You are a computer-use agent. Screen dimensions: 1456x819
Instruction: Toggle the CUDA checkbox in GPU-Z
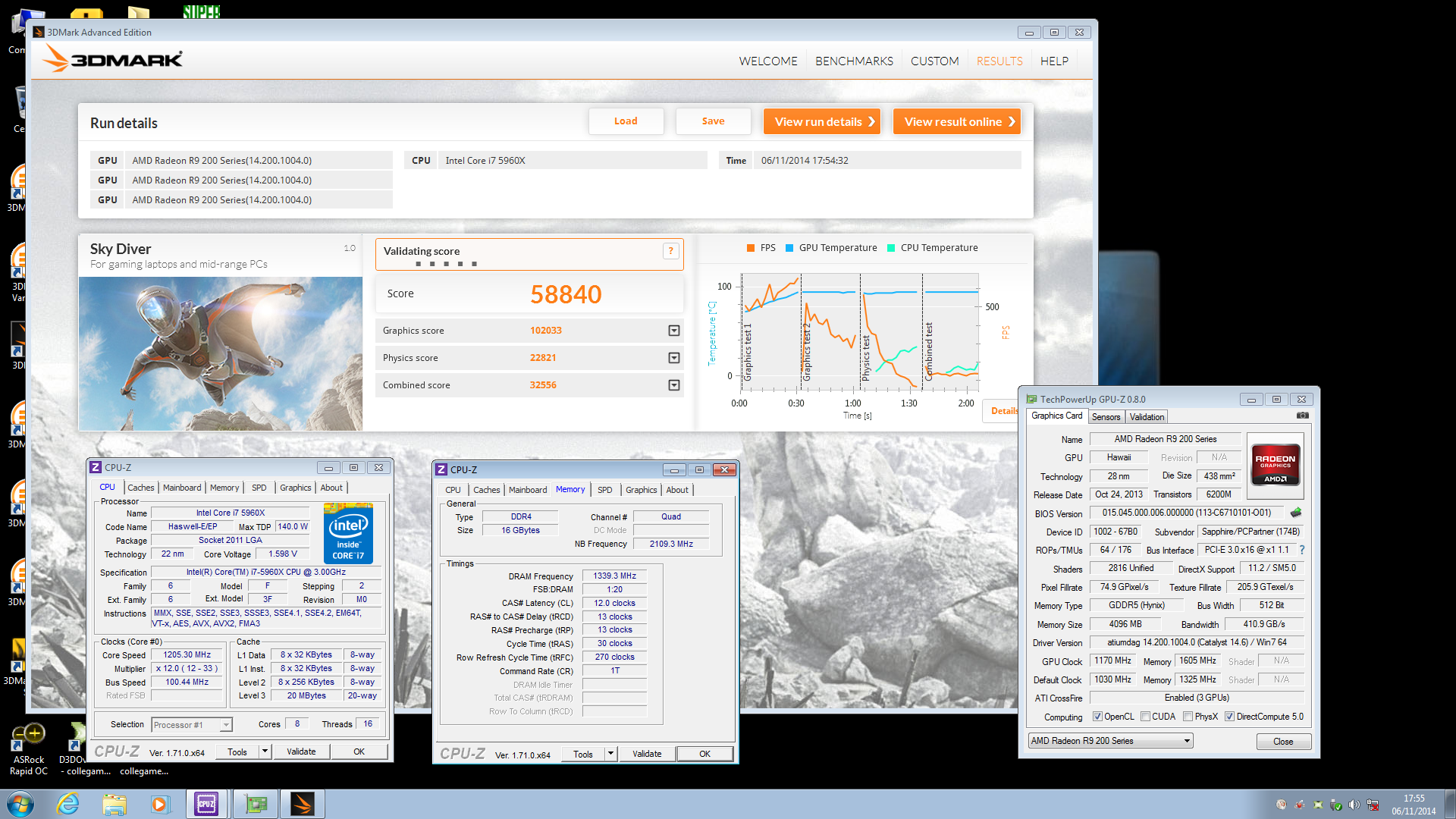tap(1146, 717)
